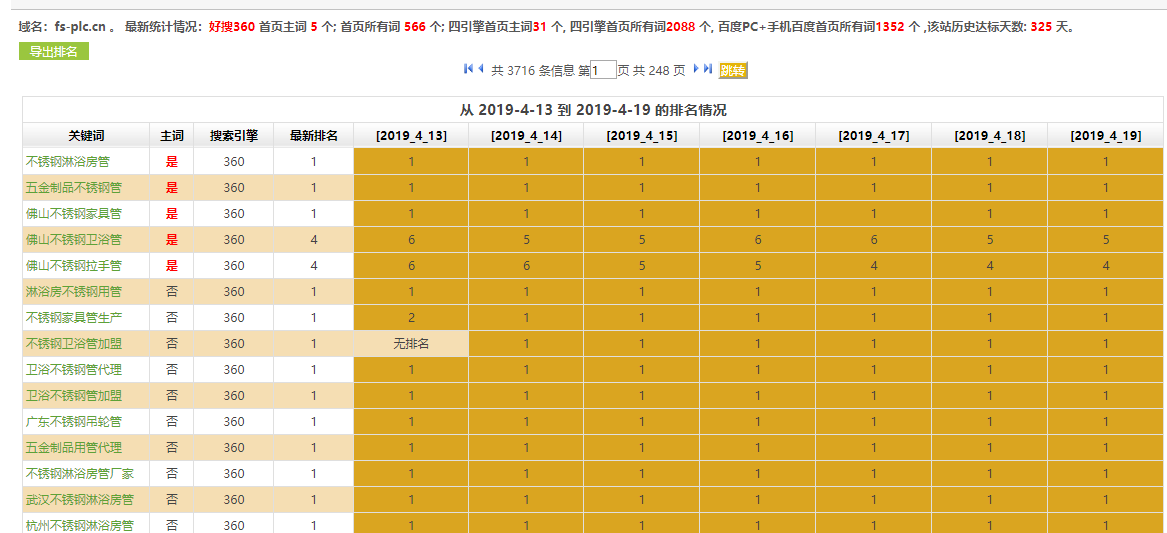Click the 导出排名 export button
Screen dimensions: 1167x533
pyautogui.click(x=54, y=52)
